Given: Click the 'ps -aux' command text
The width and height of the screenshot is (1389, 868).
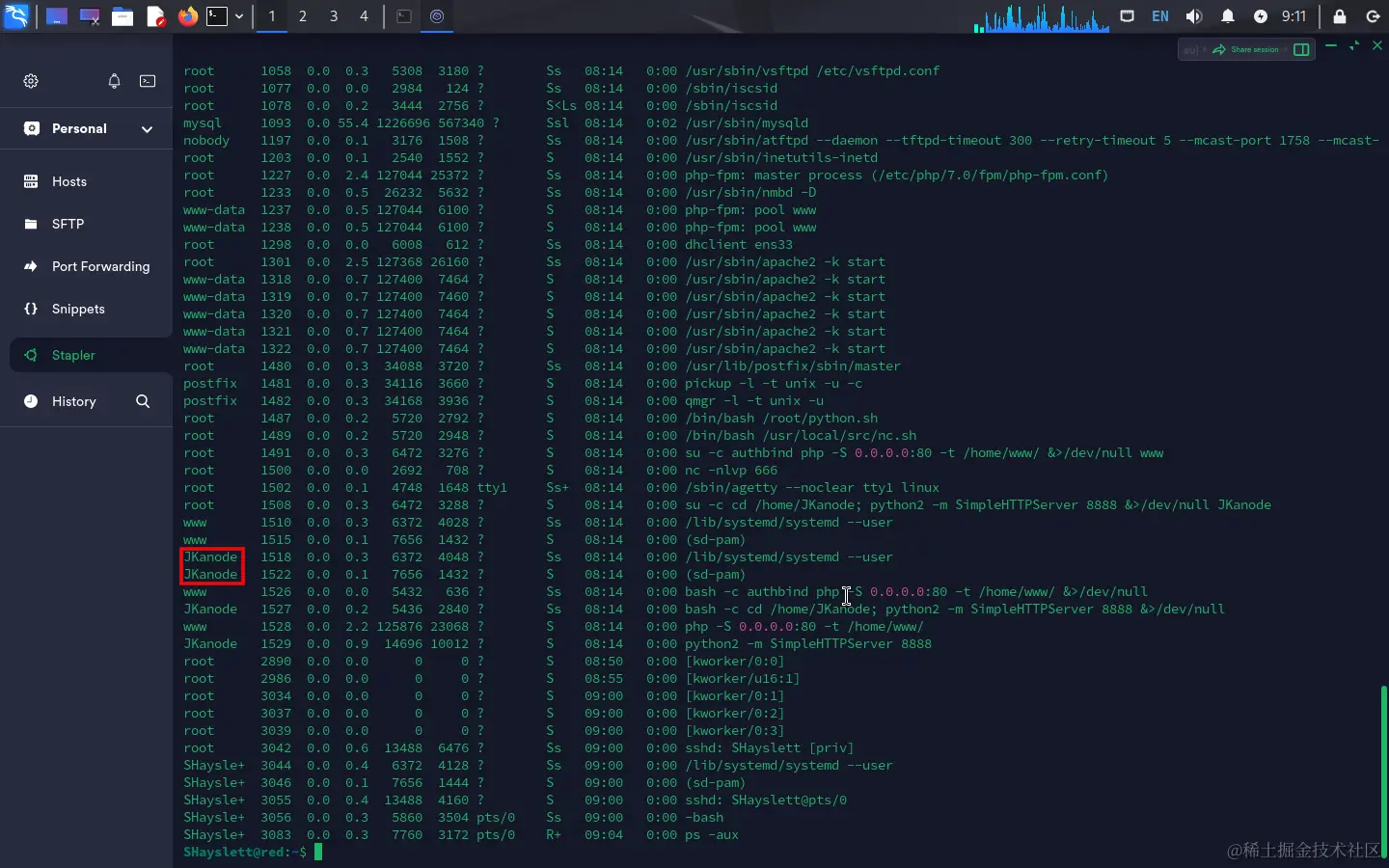Looking at the screenshot, I should 712,835.
